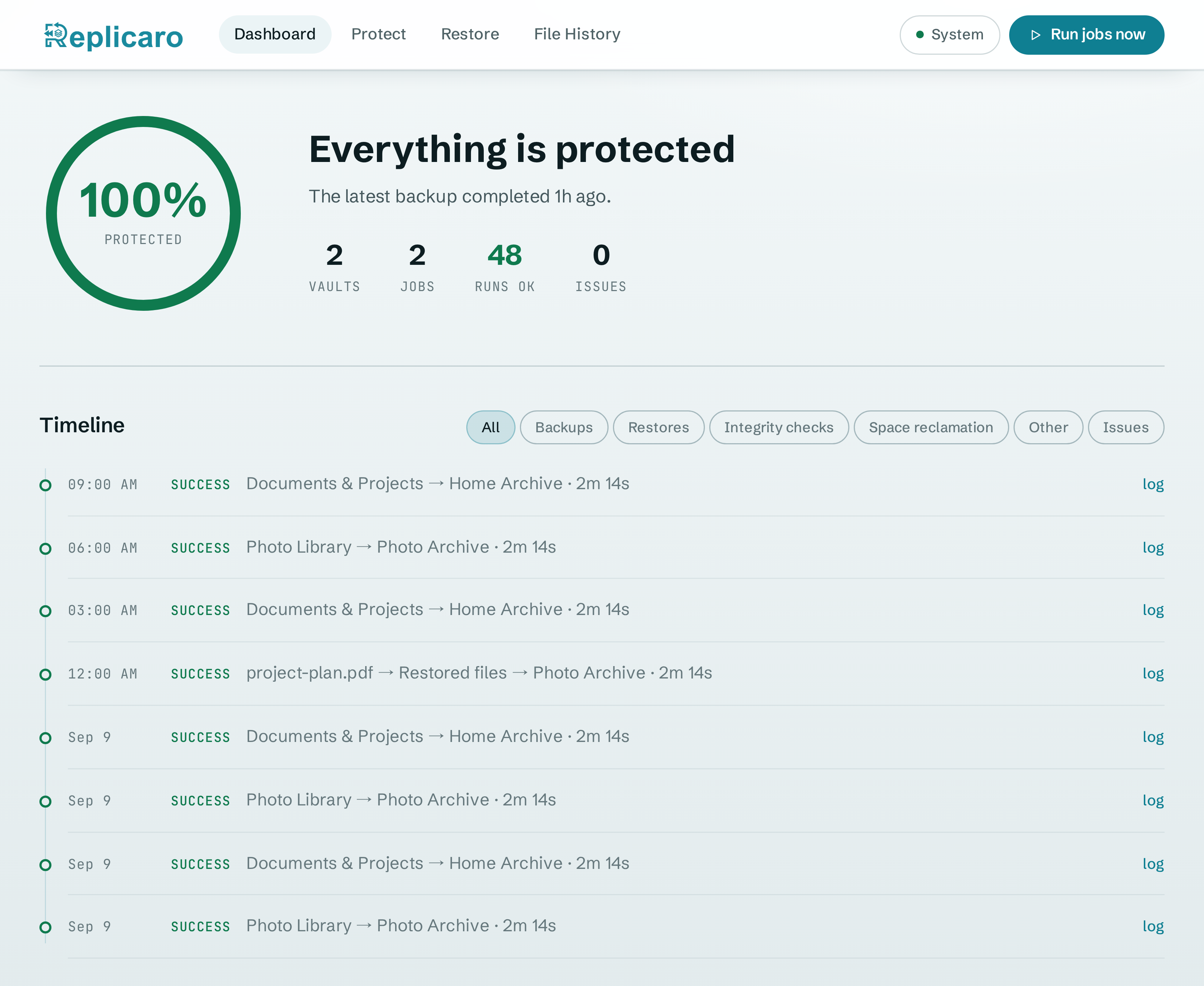Open the File History tab
The image size is (1204, 986).
click(x=577, y=34)
